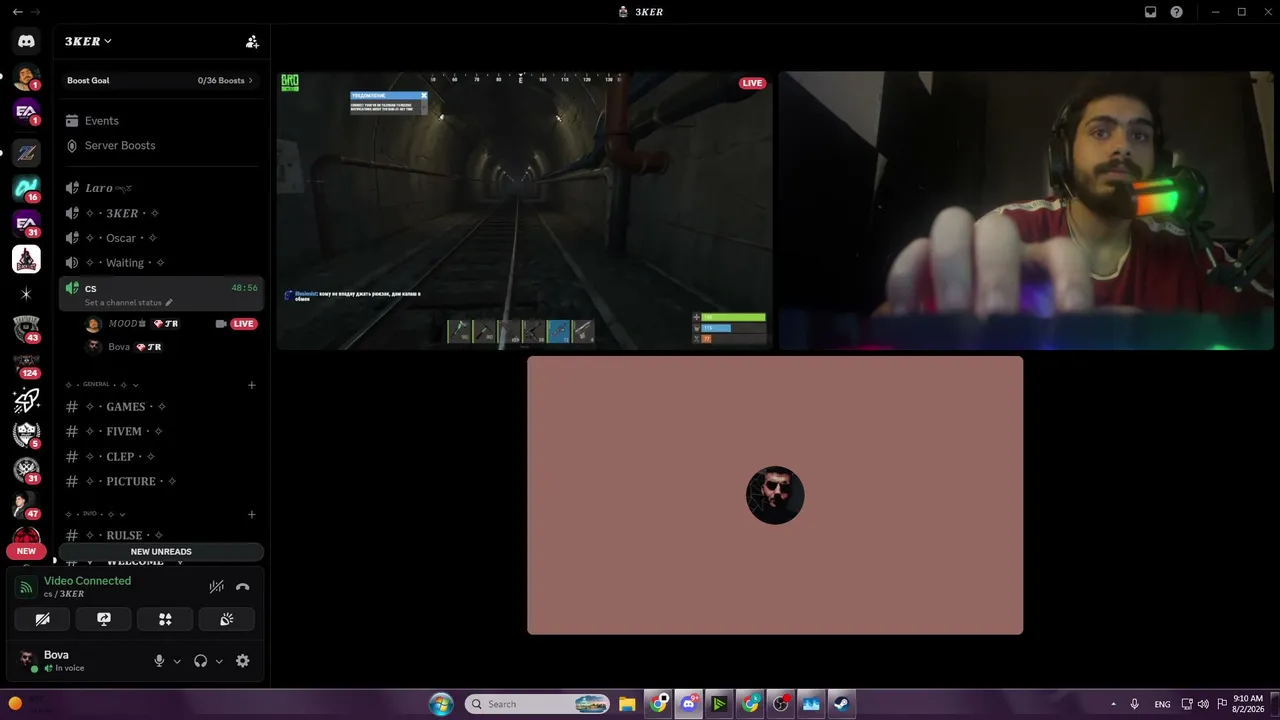Deafen your headphones
This screenshot has height=720, width=1280.
click(x=200, y=661)
